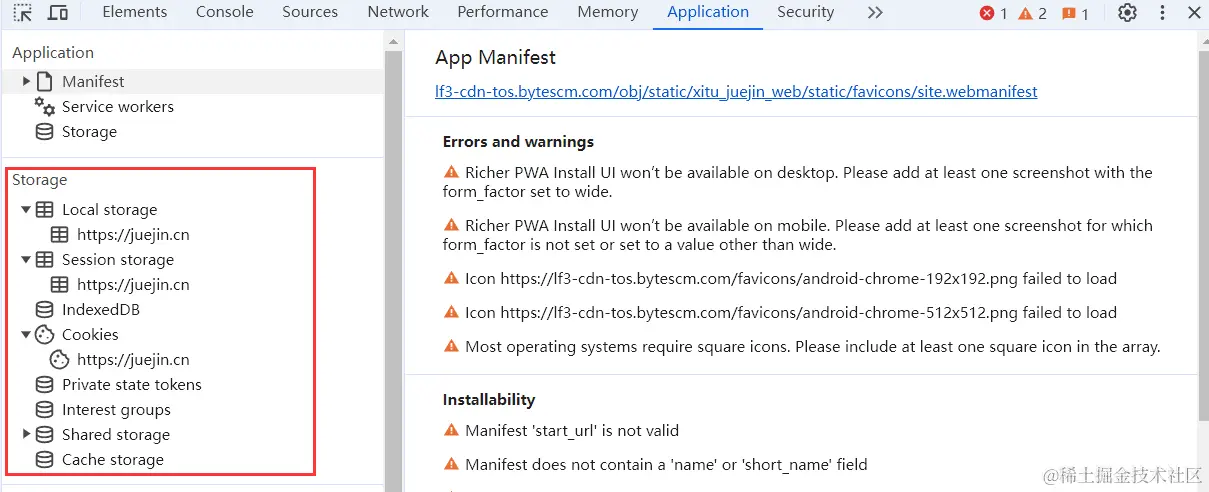Toggle the device toolbar icon
This screenshot has width=1209, height=492.
(58, 13)
